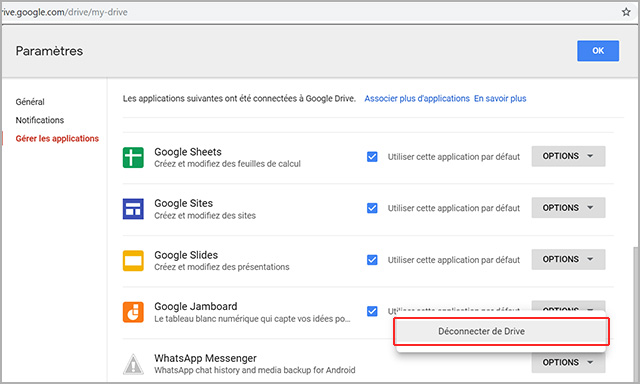Viewport: 640px width, 384px height.
Task: Click 'Le tableau blanc numérique' Jamboard description
Action: [252, 319]
